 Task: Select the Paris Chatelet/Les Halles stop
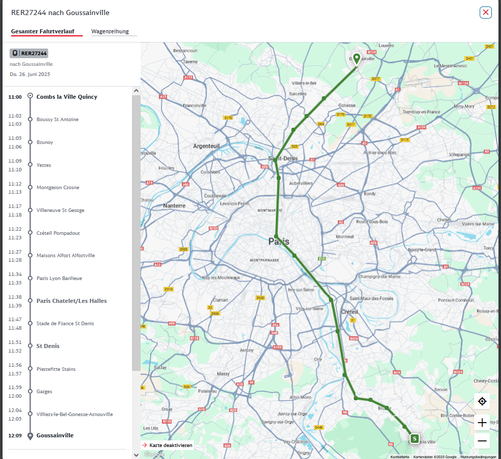pos(71,301)
